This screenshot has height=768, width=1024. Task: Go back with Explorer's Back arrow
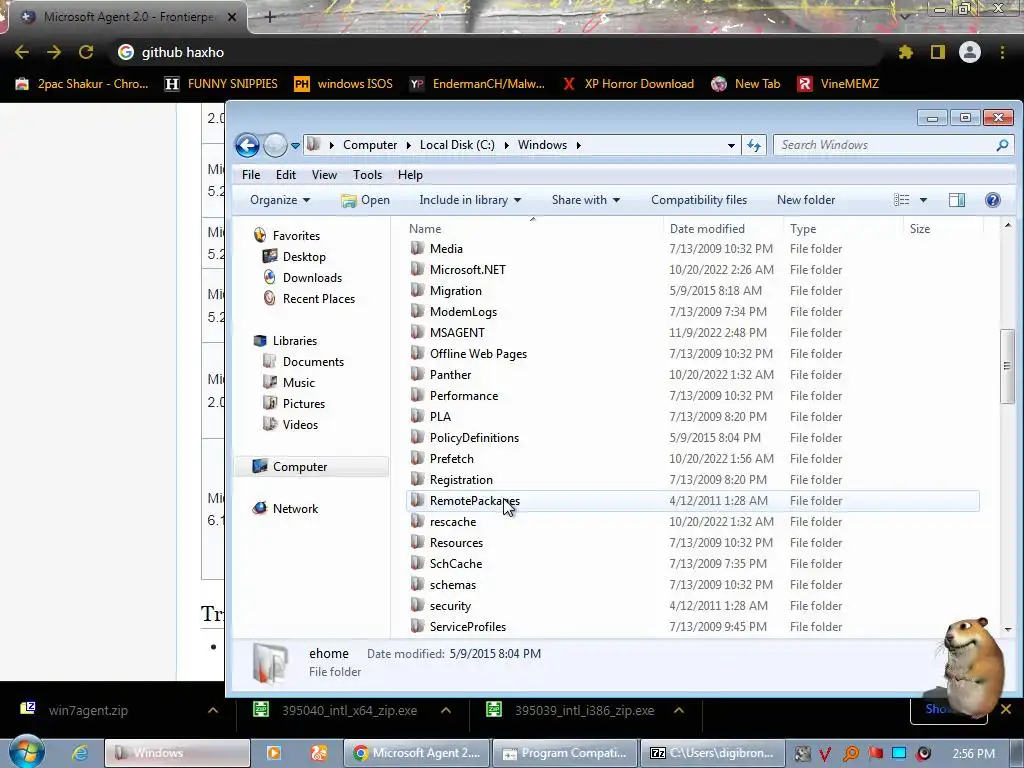(248, 145)
